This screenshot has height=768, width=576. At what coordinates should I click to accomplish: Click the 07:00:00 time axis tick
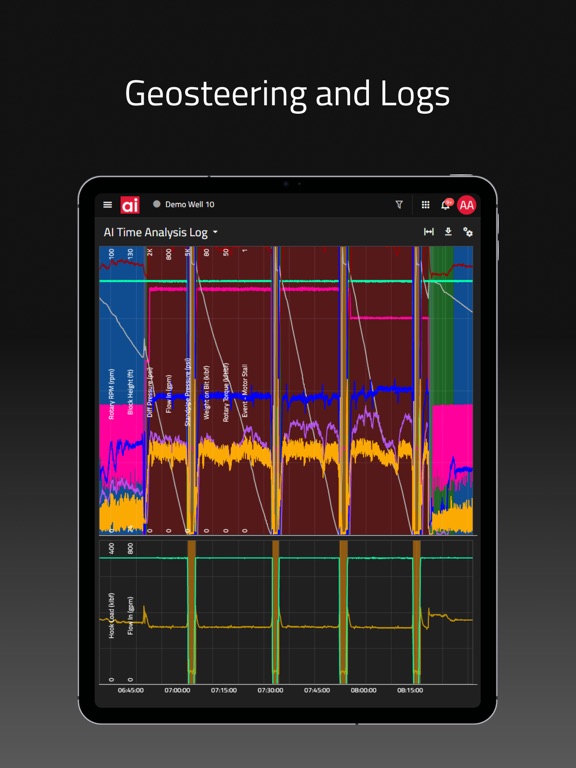click(177, 690)
